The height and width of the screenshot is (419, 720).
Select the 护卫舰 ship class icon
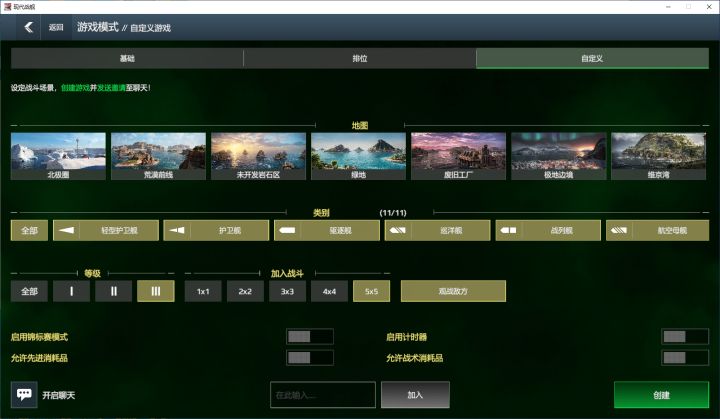click(177, 230)
